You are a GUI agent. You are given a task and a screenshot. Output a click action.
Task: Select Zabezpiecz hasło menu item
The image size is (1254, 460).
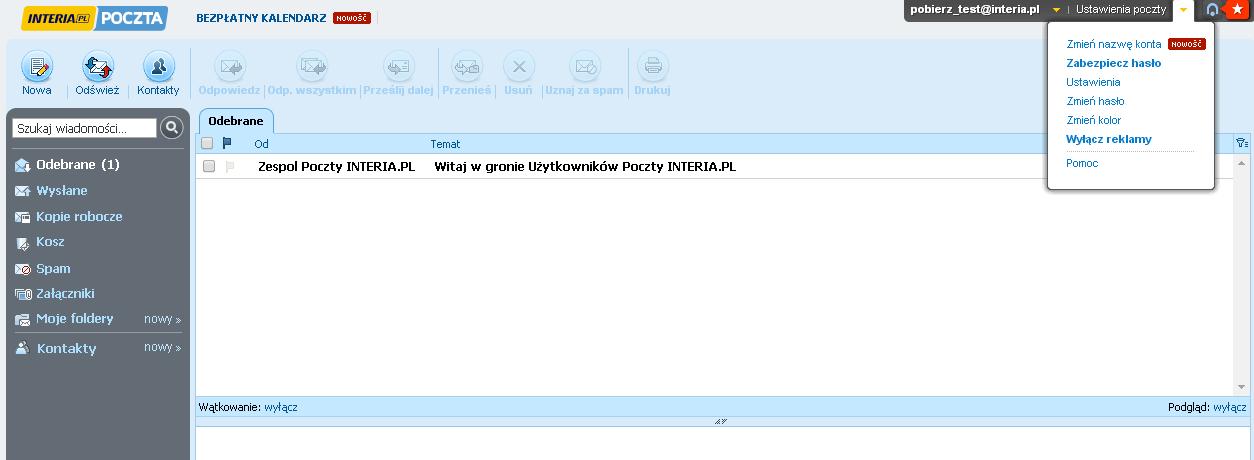click(x=1114, y=63)
